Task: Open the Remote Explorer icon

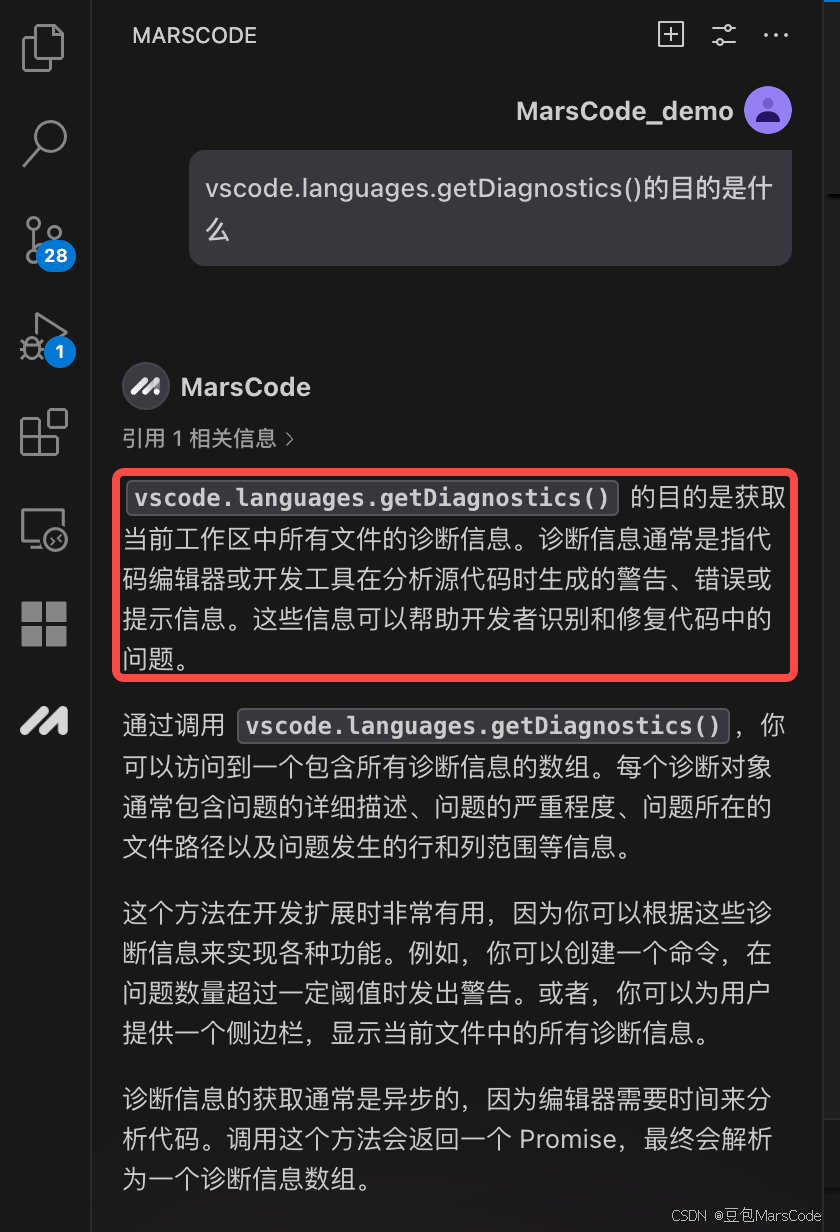Action: point(44,529)
